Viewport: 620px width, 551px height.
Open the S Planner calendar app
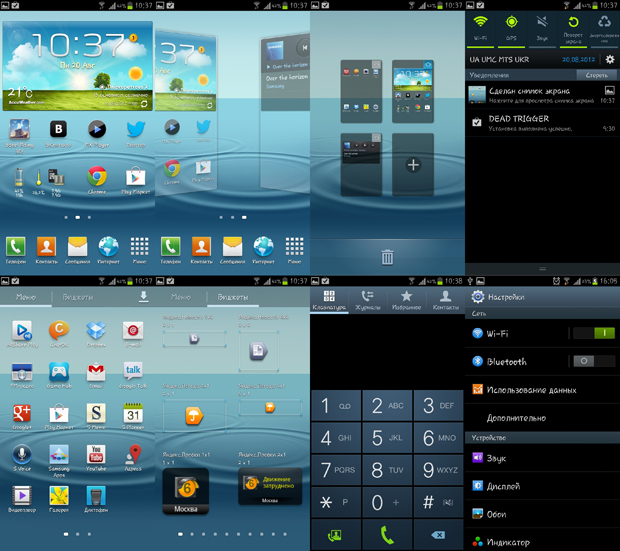pyautogui.click(x=133, y=413)
